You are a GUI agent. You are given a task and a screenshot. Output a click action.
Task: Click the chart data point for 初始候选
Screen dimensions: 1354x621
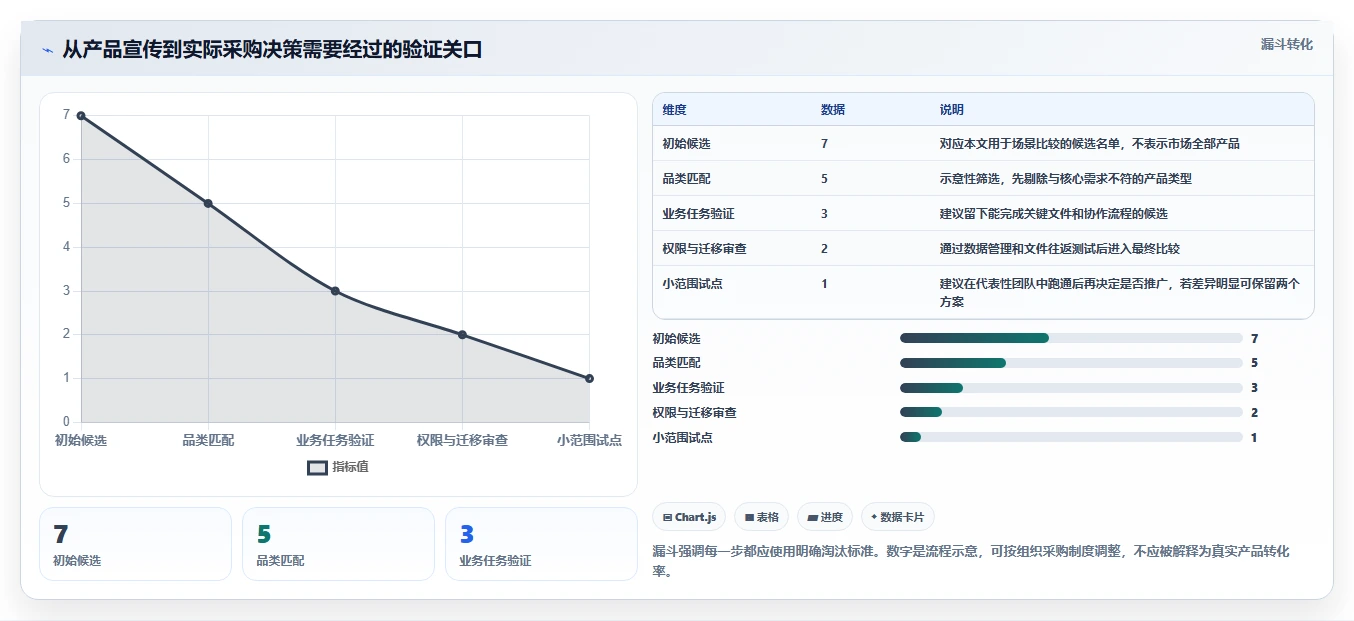coord(81,115)
